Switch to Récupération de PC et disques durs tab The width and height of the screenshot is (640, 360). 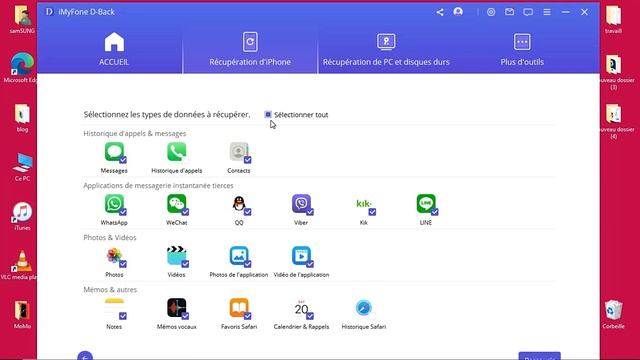tap(386, 49)
